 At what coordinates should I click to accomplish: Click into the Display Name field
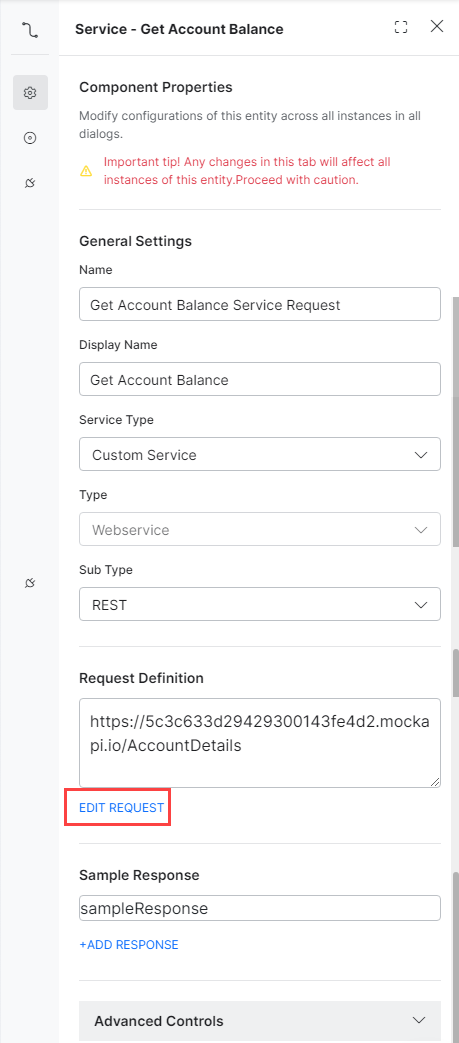point(259,380)
